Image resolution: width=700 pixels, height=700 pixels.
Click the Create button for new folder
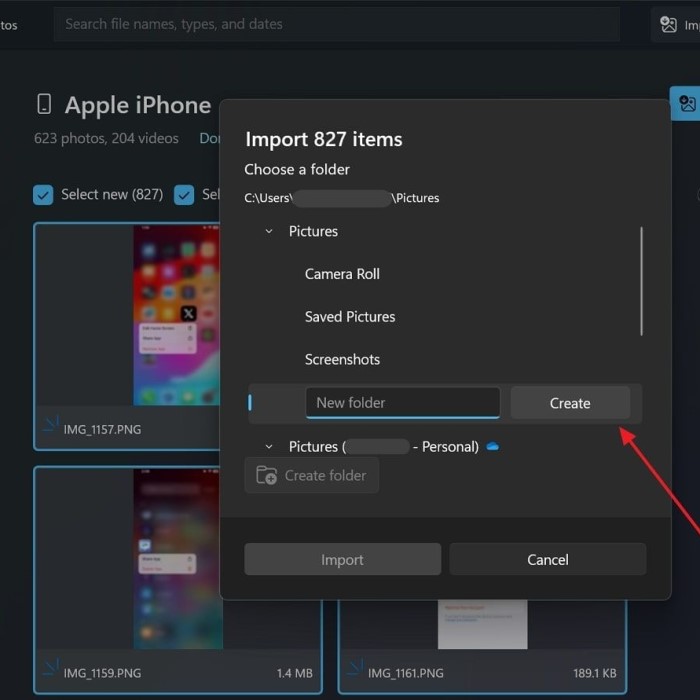[570, 403]
